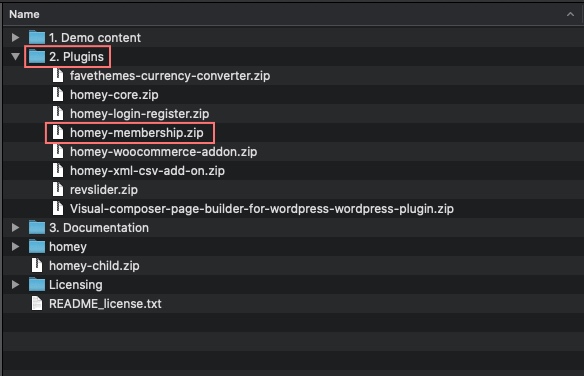Click the README_license.txt document icon

tap(37, 303)
